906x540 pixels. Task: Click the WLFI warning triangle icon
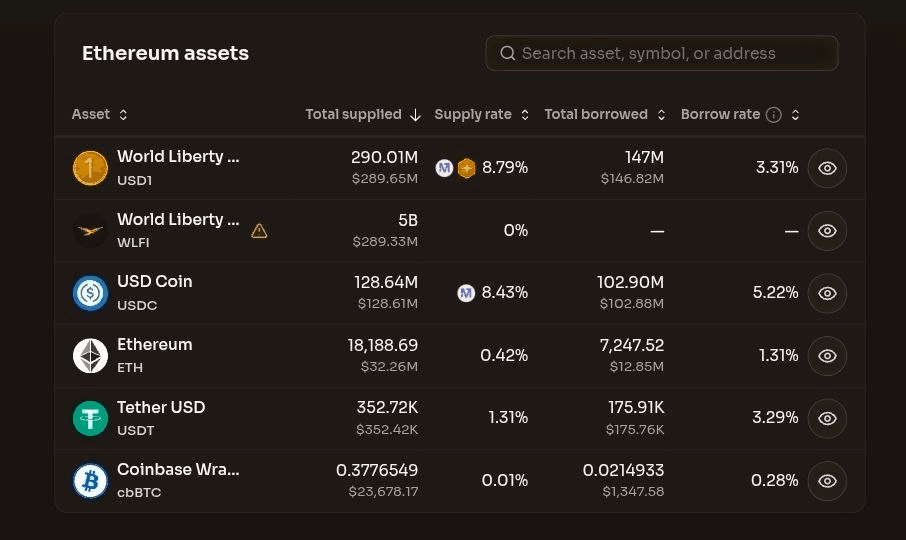[259, 231]
